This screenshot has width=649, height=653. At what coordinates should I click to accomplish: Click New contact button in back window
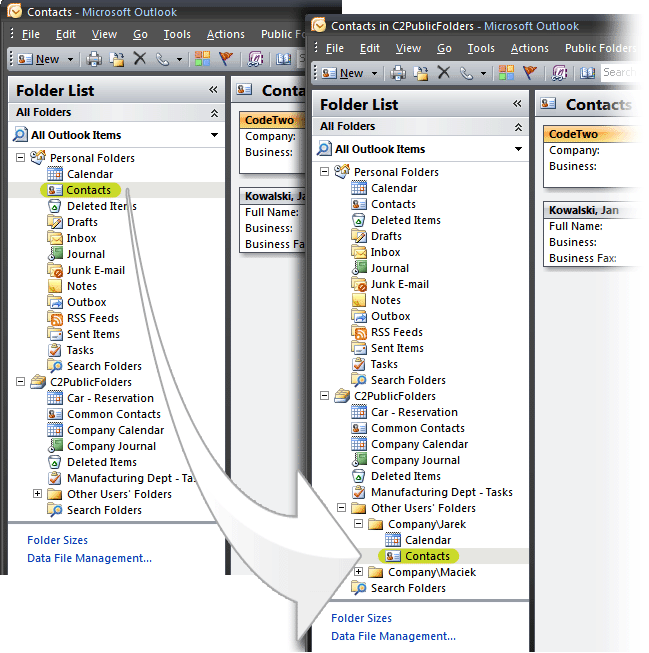coord(39,59)
